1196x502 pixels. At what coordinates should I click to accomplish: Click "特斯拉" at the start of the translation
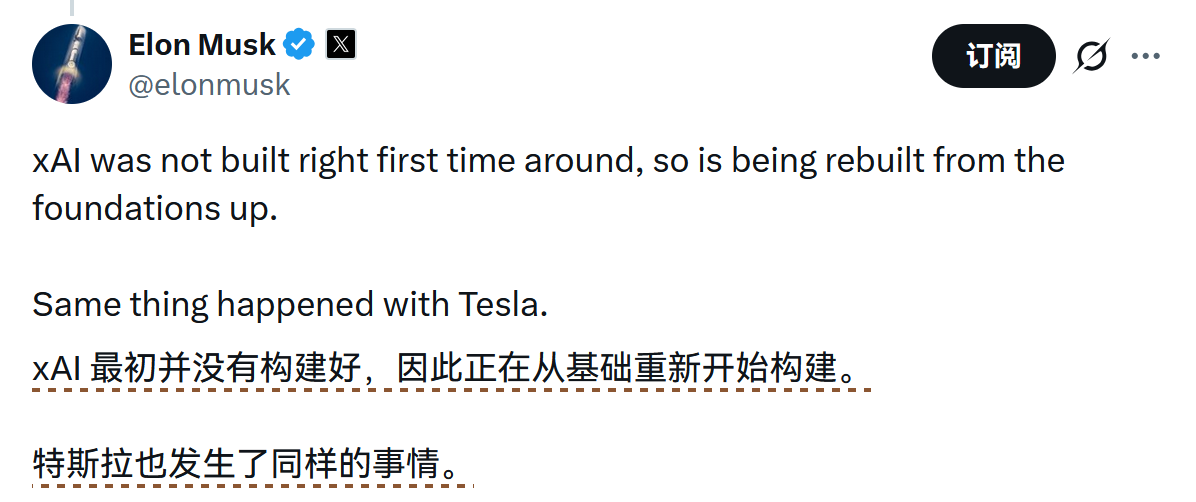[78, 463]
